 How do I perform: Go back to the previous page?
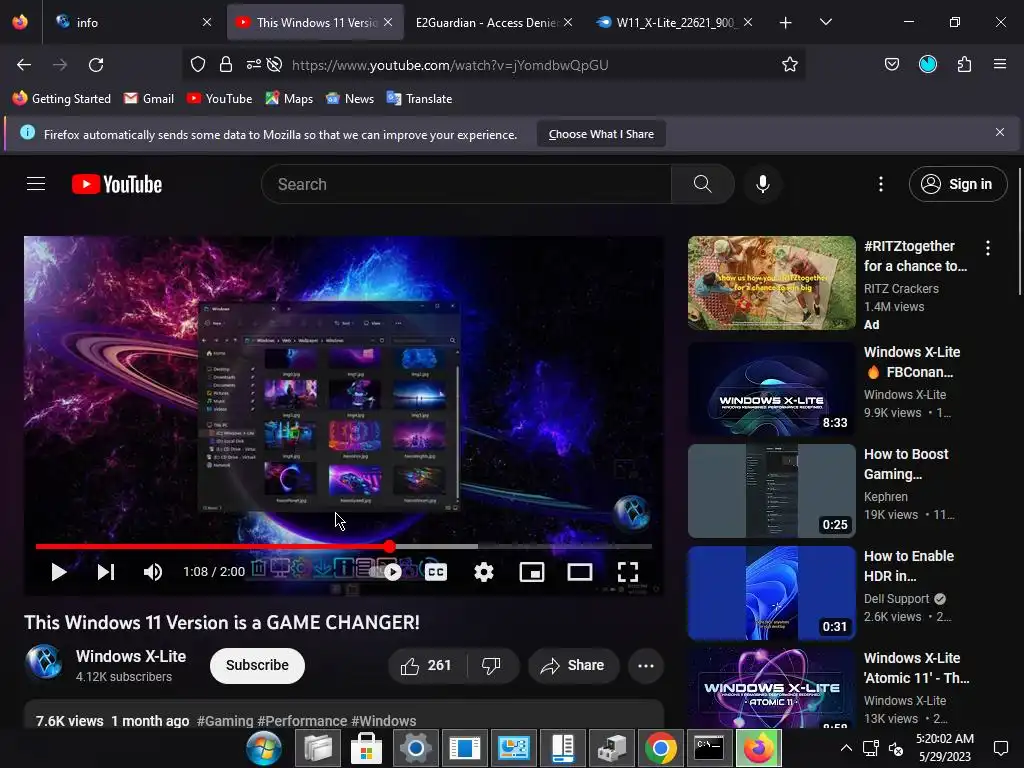pos(24,65)
